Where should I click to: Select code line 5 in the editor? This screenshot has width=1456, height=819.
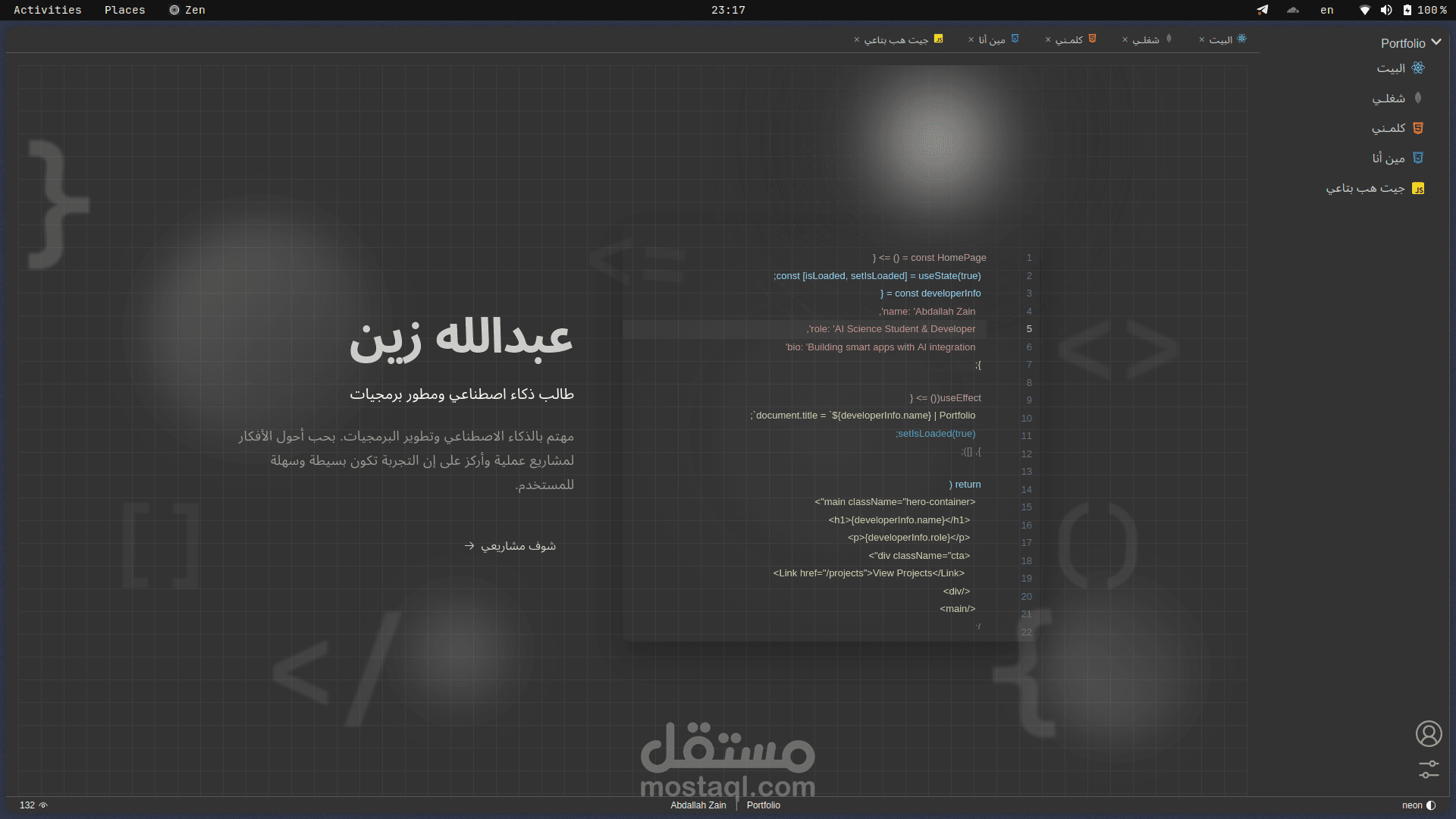pos(891,329)
